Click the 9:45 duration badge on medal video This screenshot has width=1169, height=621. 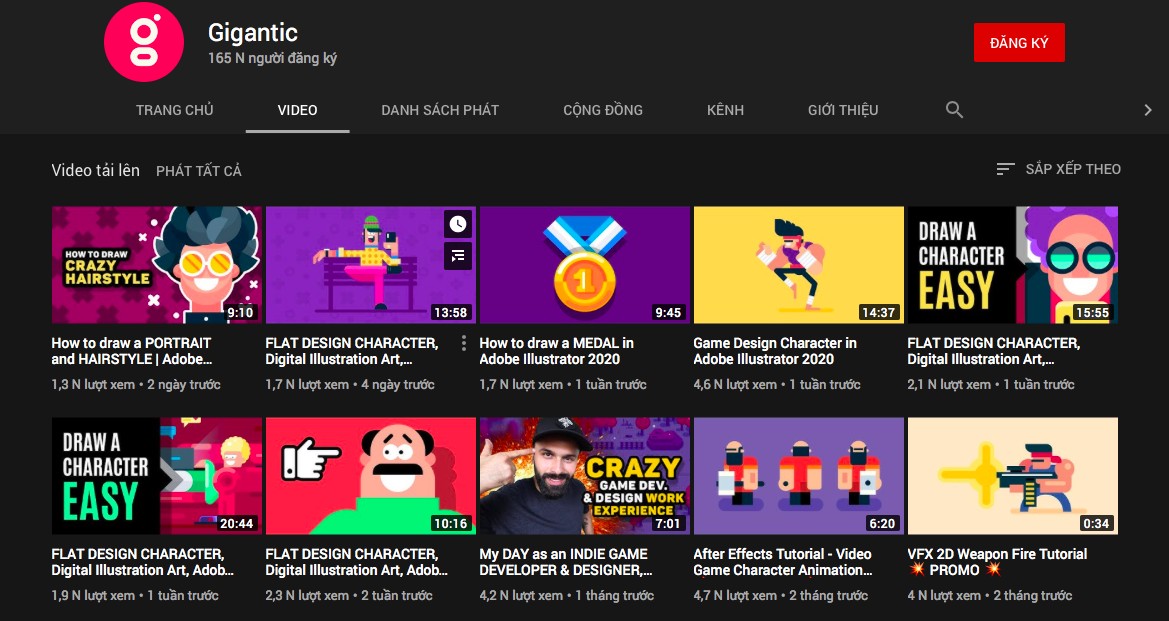coord(667,312)
